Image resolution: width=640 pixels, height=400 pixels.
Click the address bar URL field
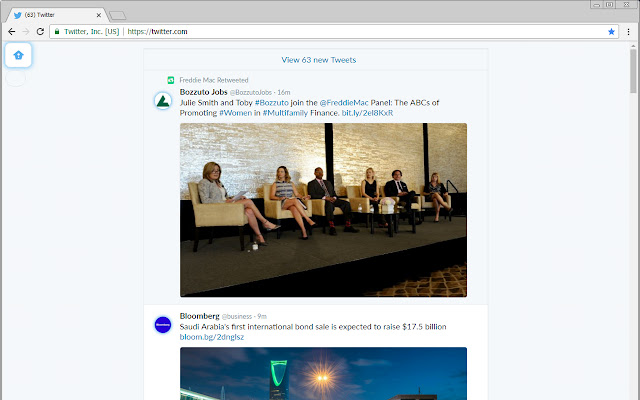pos(334,31)
